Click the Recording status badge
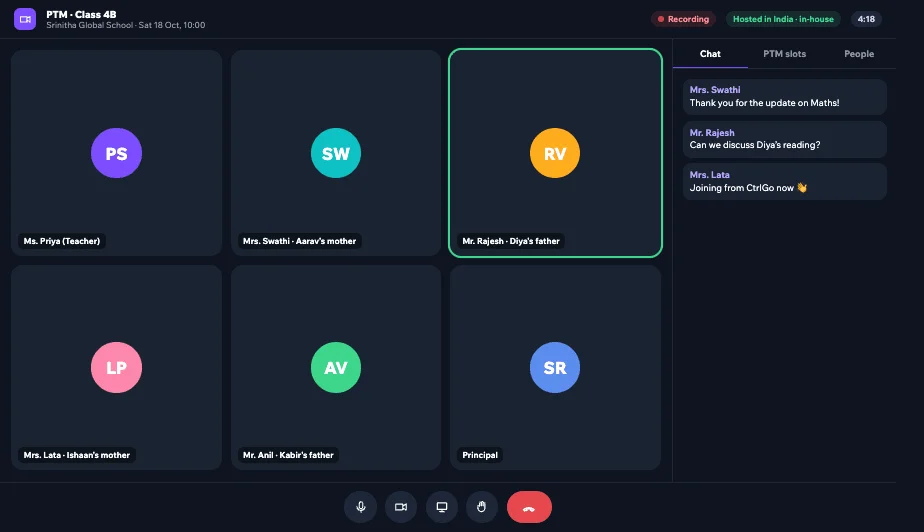 (x=684, y=19)
